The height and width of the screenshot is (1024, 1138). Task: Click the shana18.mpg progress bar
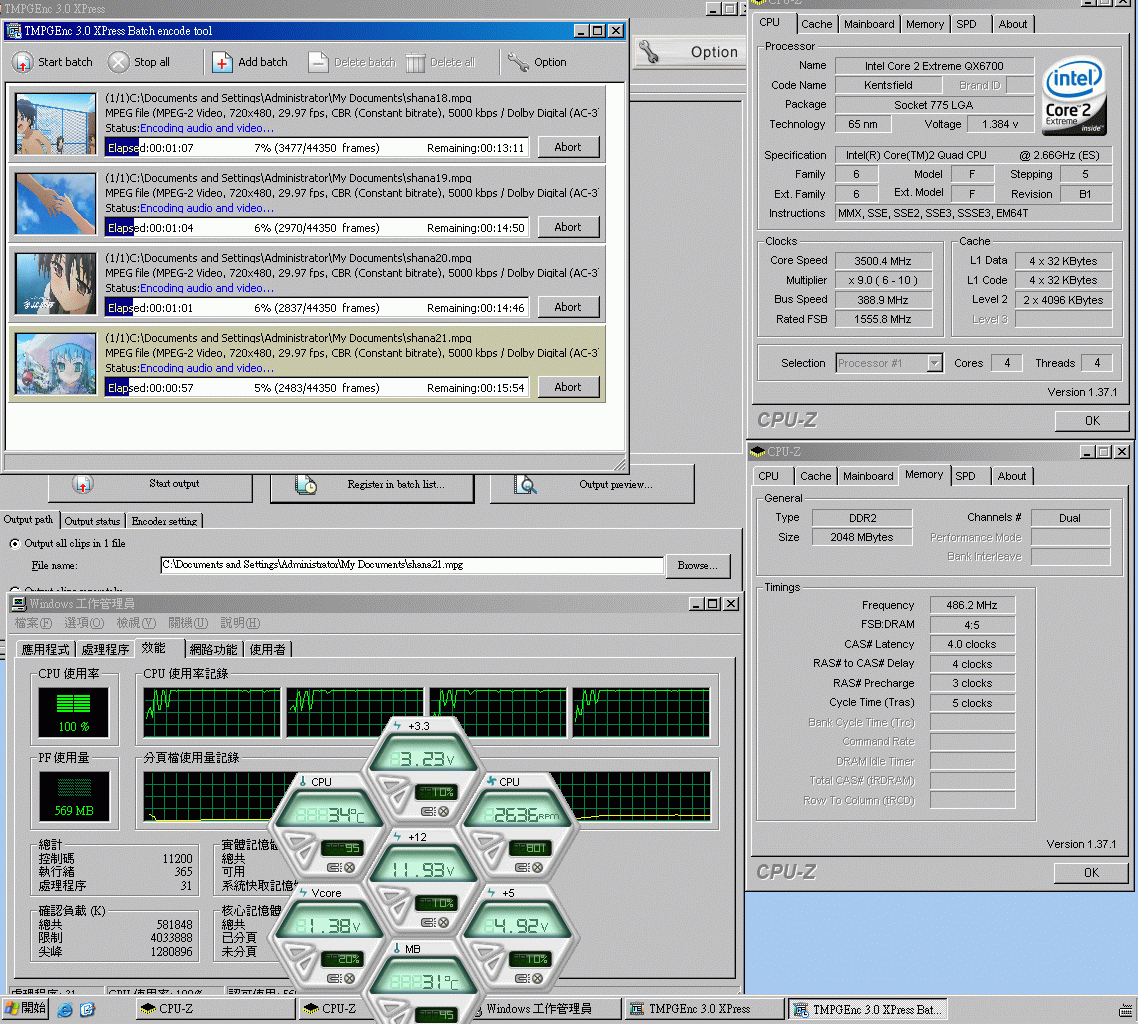pos(316,148)
